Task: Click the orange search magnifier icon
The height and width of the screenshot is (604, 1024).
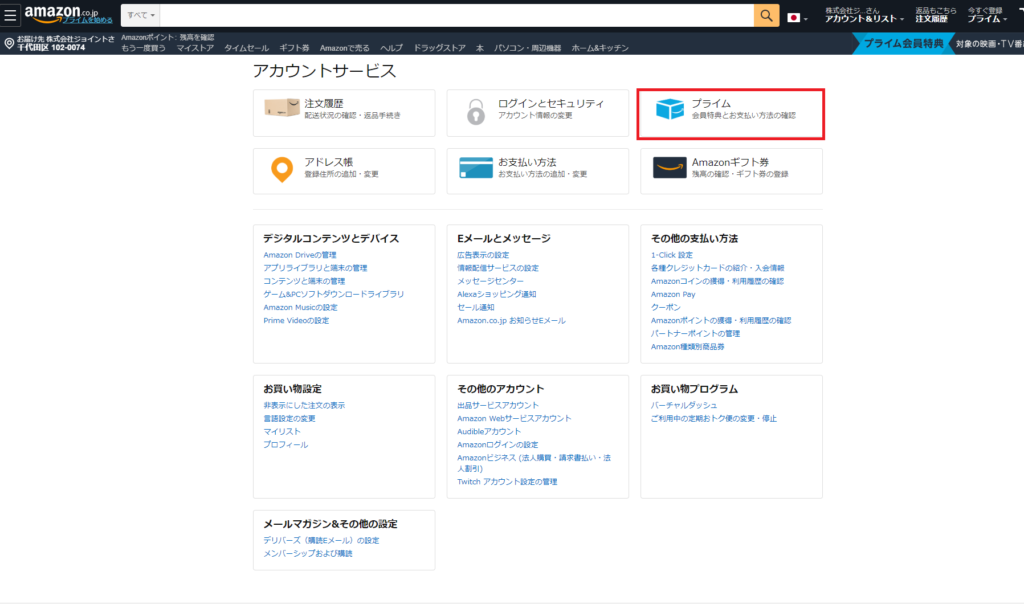Action: pyautogui.click(x=766, y=15)
